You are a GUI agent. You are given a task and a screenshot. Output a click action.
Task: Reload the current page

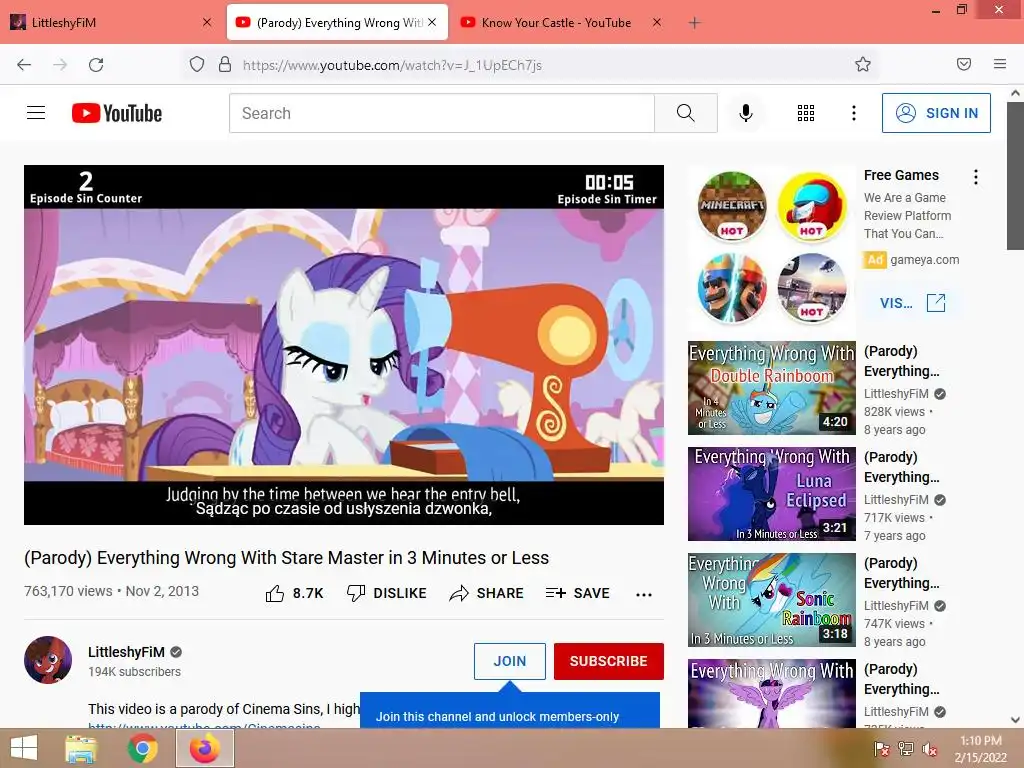(x=96, y=65)
